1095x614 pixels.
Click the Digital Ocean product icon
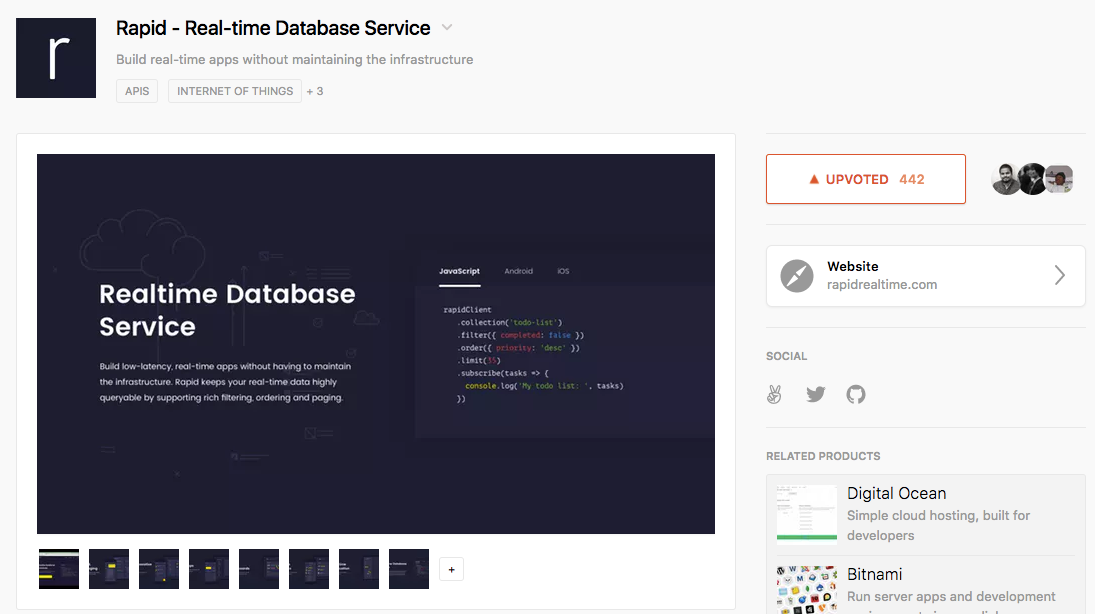(806, 512)
